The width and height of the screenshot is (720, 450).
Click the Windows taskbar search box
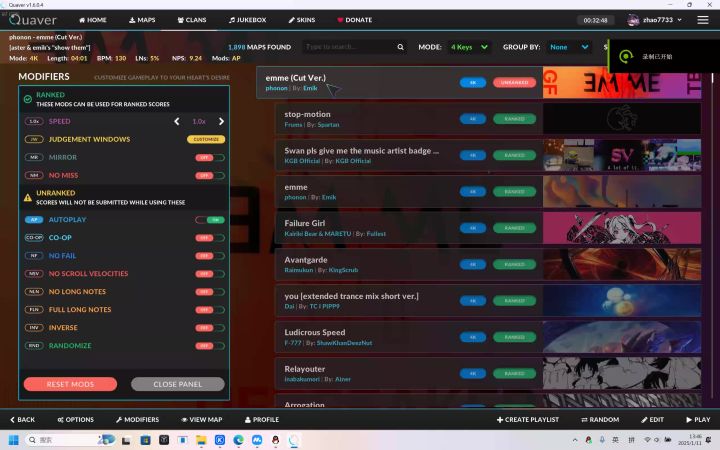click(x=69, y=440)
